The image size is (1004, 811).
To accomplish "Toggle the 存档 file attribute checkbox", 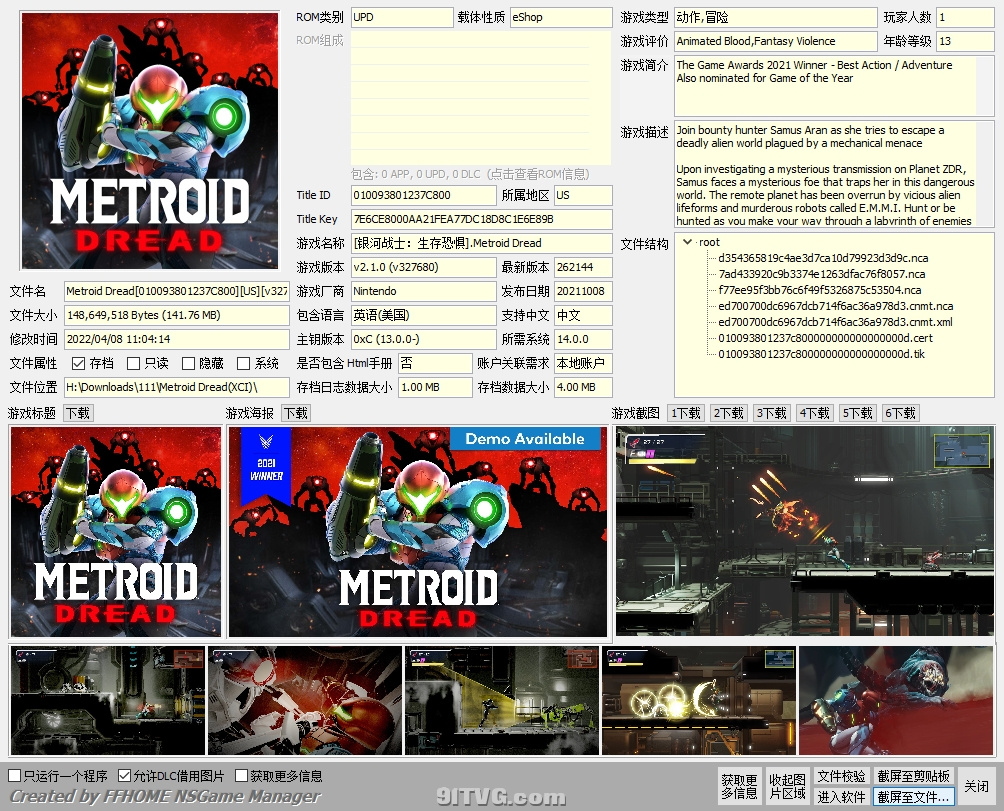I will [x=79, y=364].
